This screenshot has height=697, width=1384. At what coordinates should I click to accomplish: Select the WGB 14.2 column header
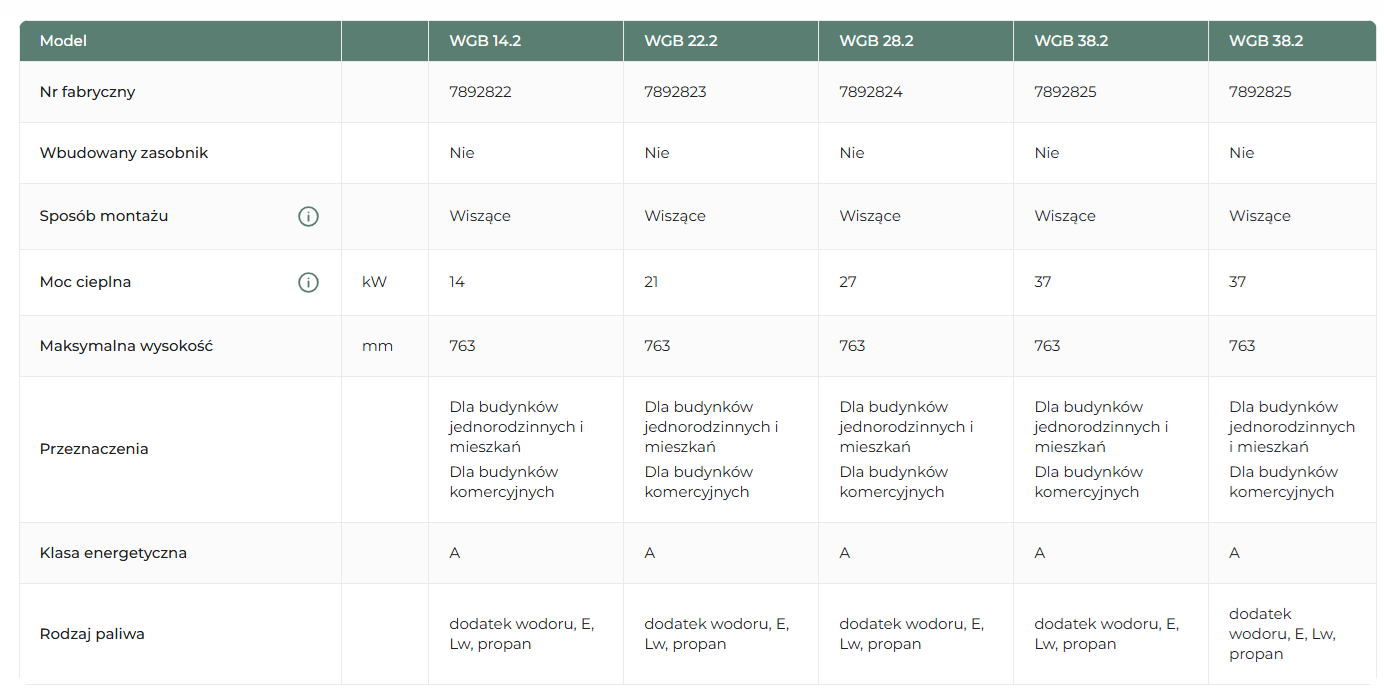click(485, 41)
